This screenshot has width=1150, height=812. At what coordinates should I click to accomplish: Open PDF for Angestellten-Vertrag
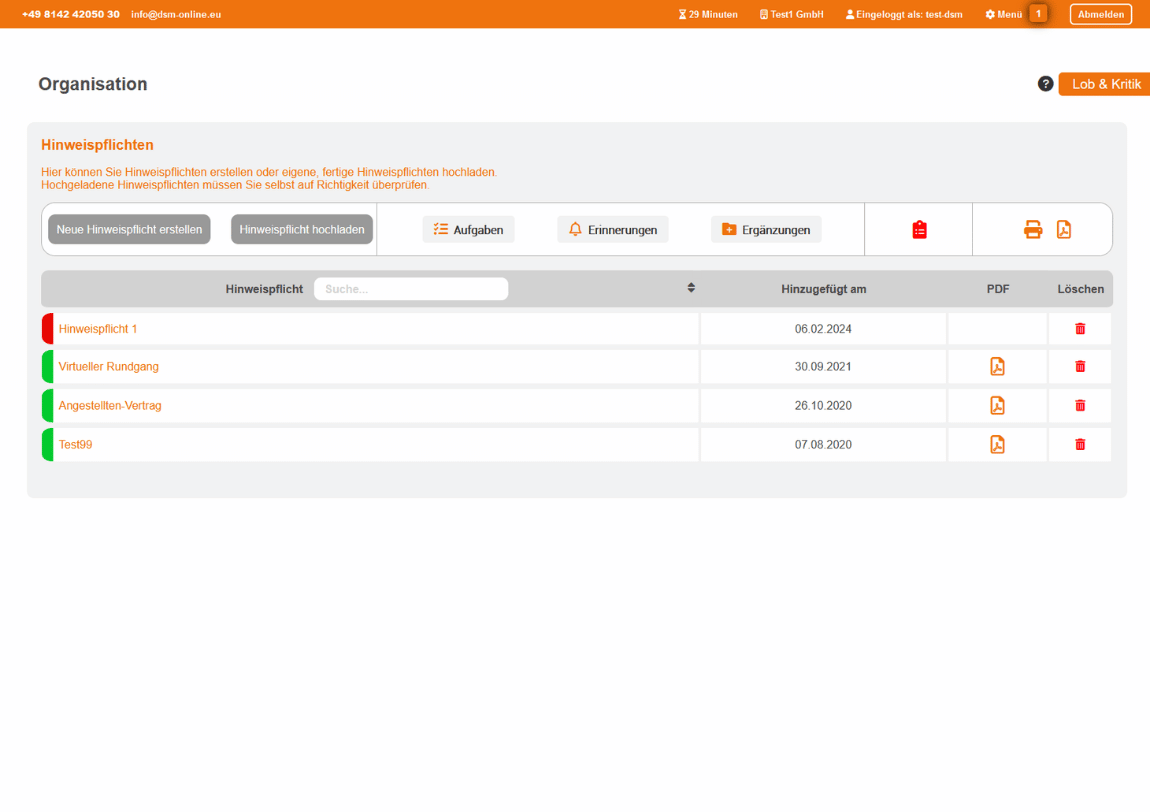pos(997,406)
